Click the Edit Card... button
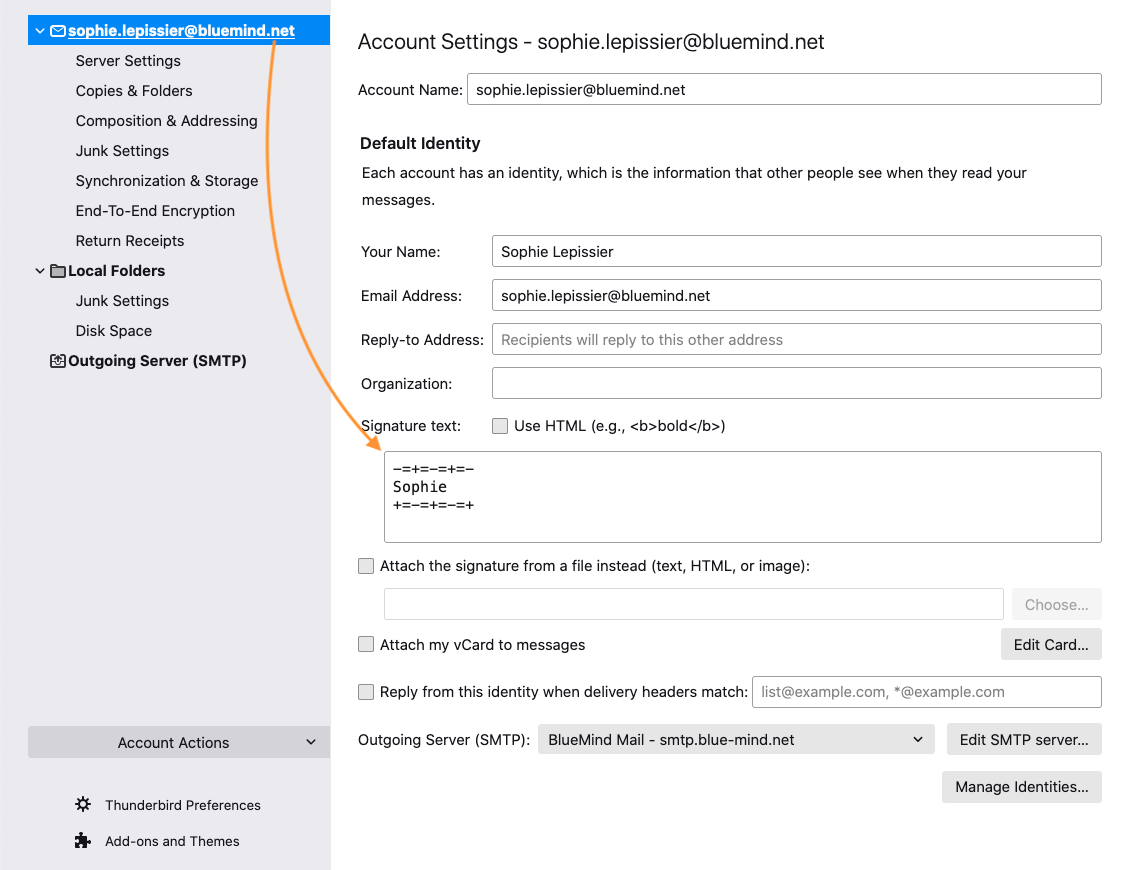Viewport: 1130px width, 870px height. [x=1051, y=644]
